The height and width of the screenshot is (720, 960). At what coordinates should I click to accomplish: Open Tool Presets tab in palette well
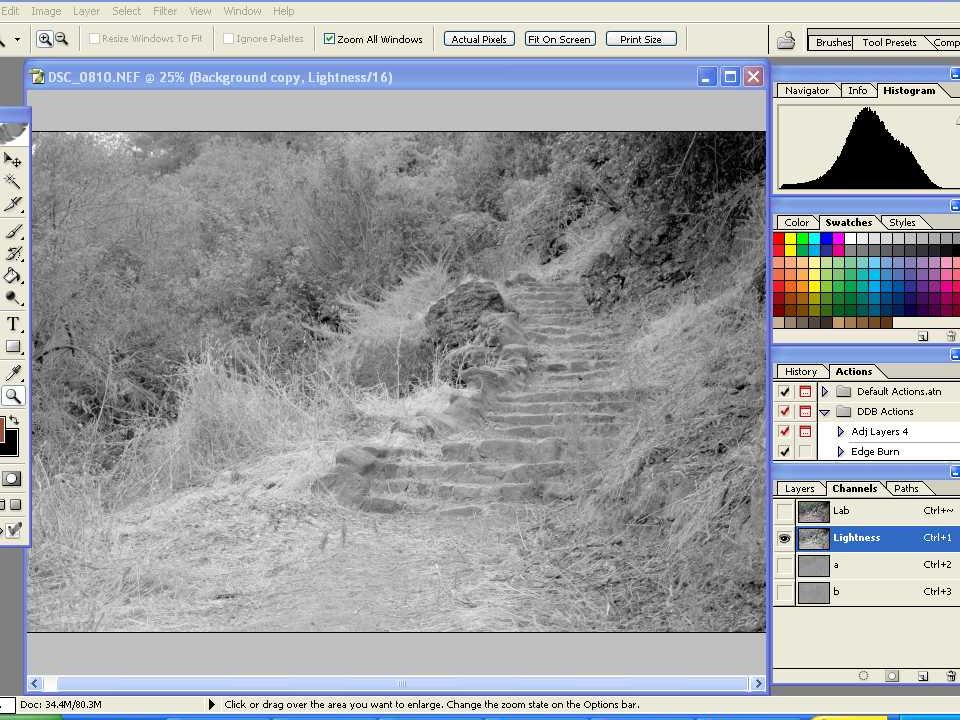889,42
